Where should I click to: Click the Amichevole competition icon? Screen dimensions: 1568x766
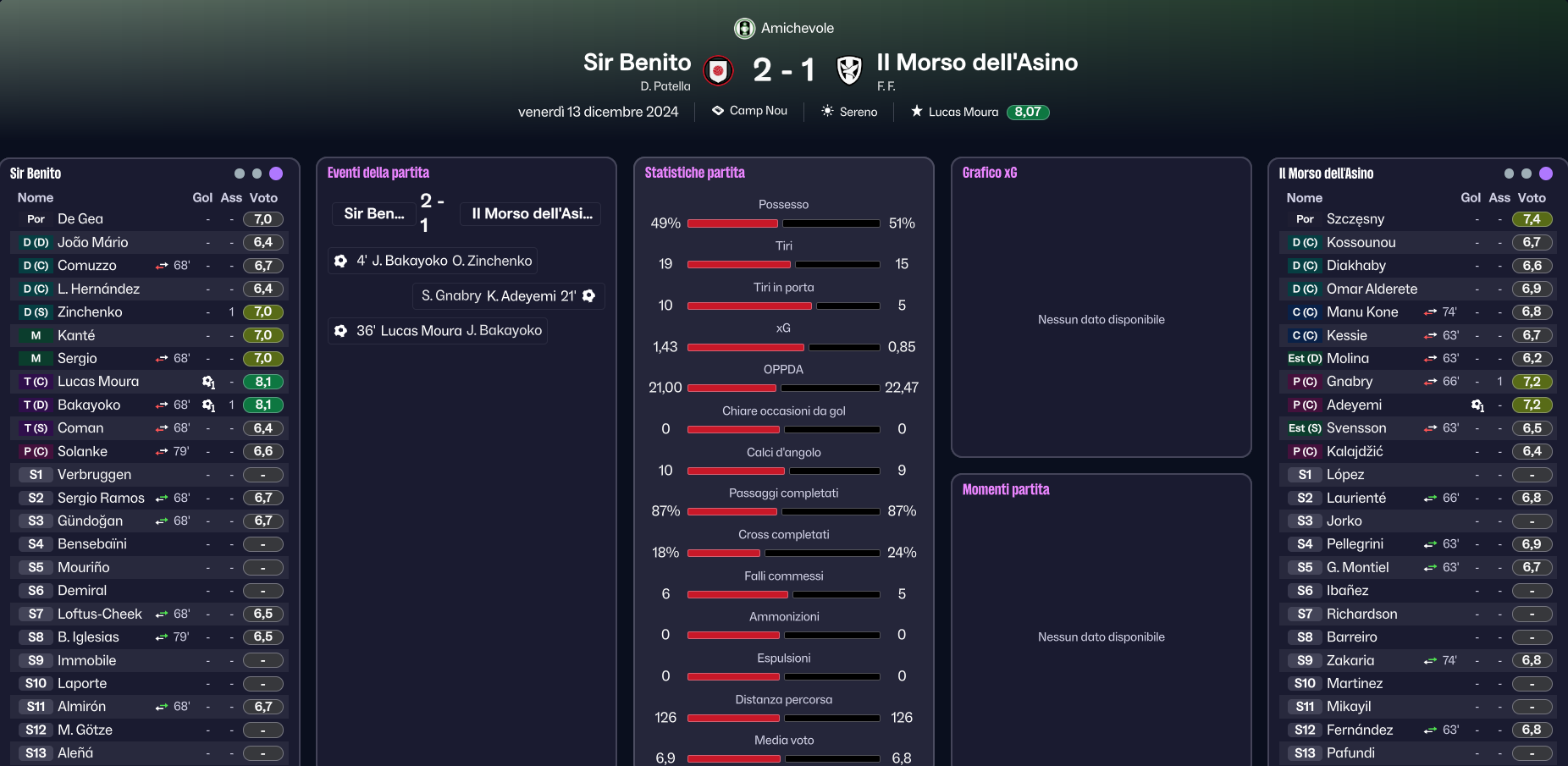click(x=744, y=29)
